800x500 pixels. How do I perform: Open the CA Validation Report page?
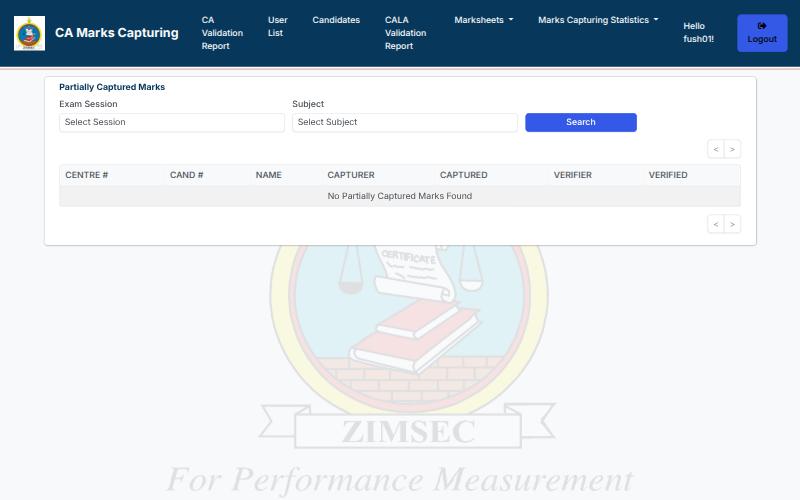point(222,33)
